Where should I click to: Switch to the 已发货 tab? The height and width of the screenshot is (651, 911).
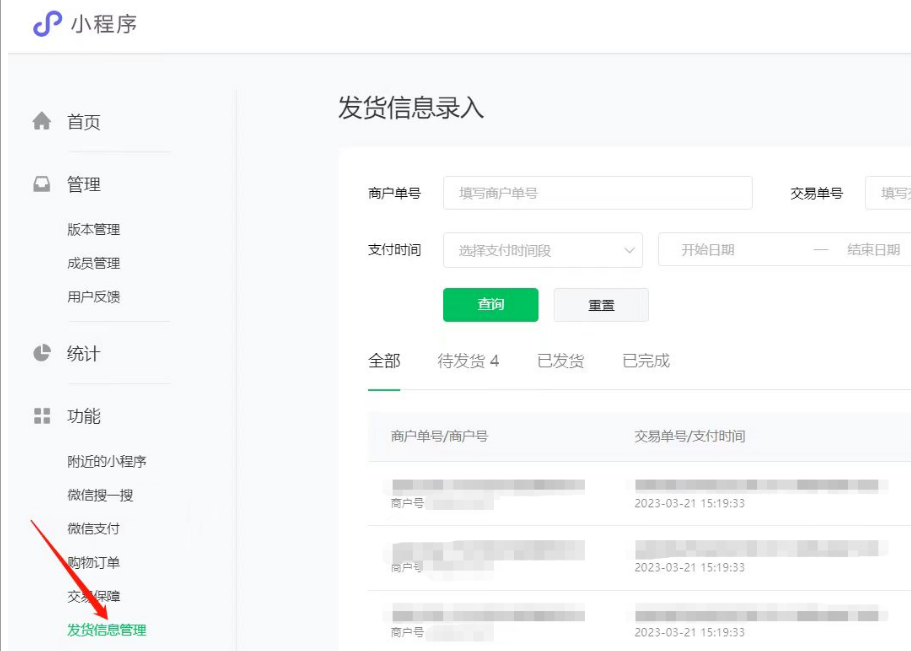click(x=560, y=361)
